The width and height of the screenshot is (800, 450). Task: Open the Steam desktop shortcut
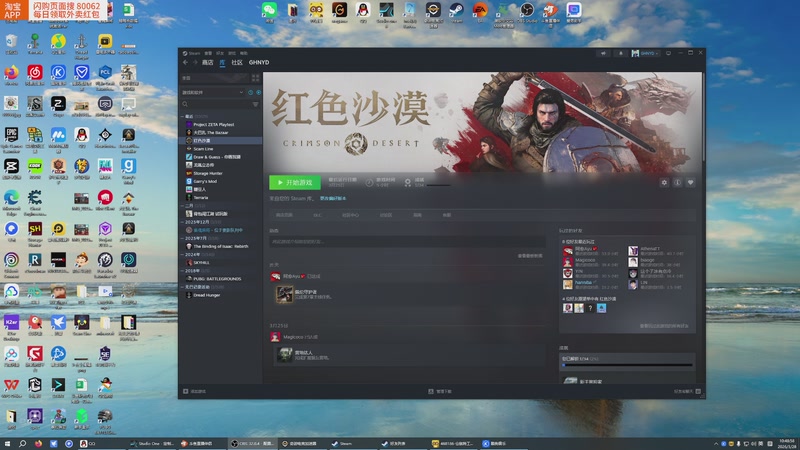(457, 12)
